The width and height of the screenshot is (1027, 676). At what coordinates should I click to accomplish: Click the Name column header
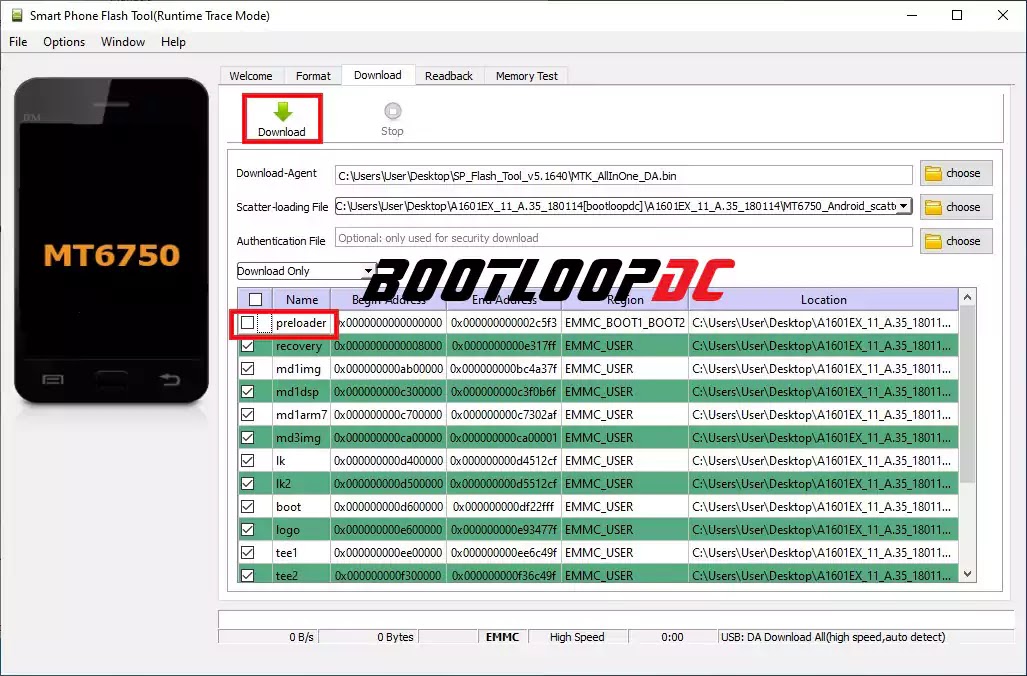pos(302,299)
